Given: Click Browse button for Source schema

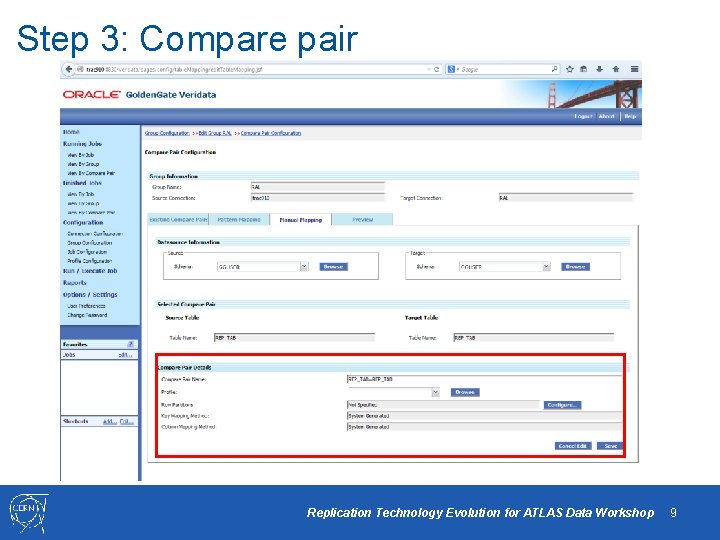Looking at the screenshot, I should click(x=333, y=267).
